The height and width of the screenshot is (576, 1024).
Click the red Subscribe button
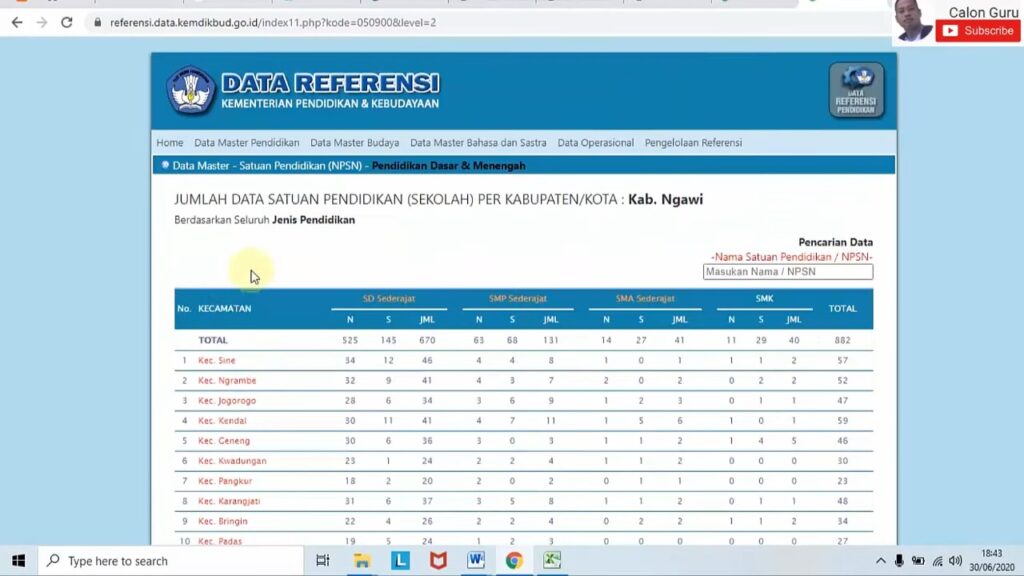tap(975, 30)
